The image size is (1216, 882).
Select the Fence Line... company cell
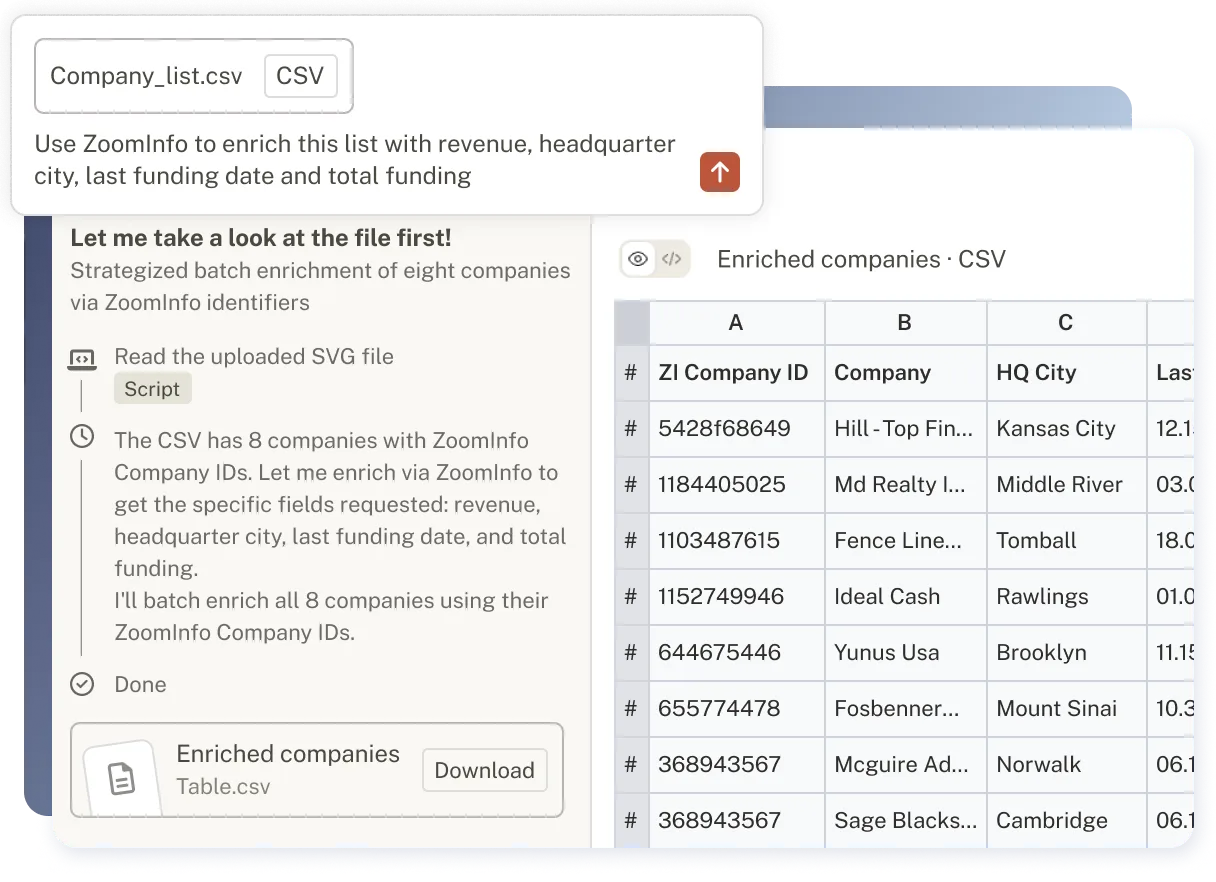click(x=905, y=541)
